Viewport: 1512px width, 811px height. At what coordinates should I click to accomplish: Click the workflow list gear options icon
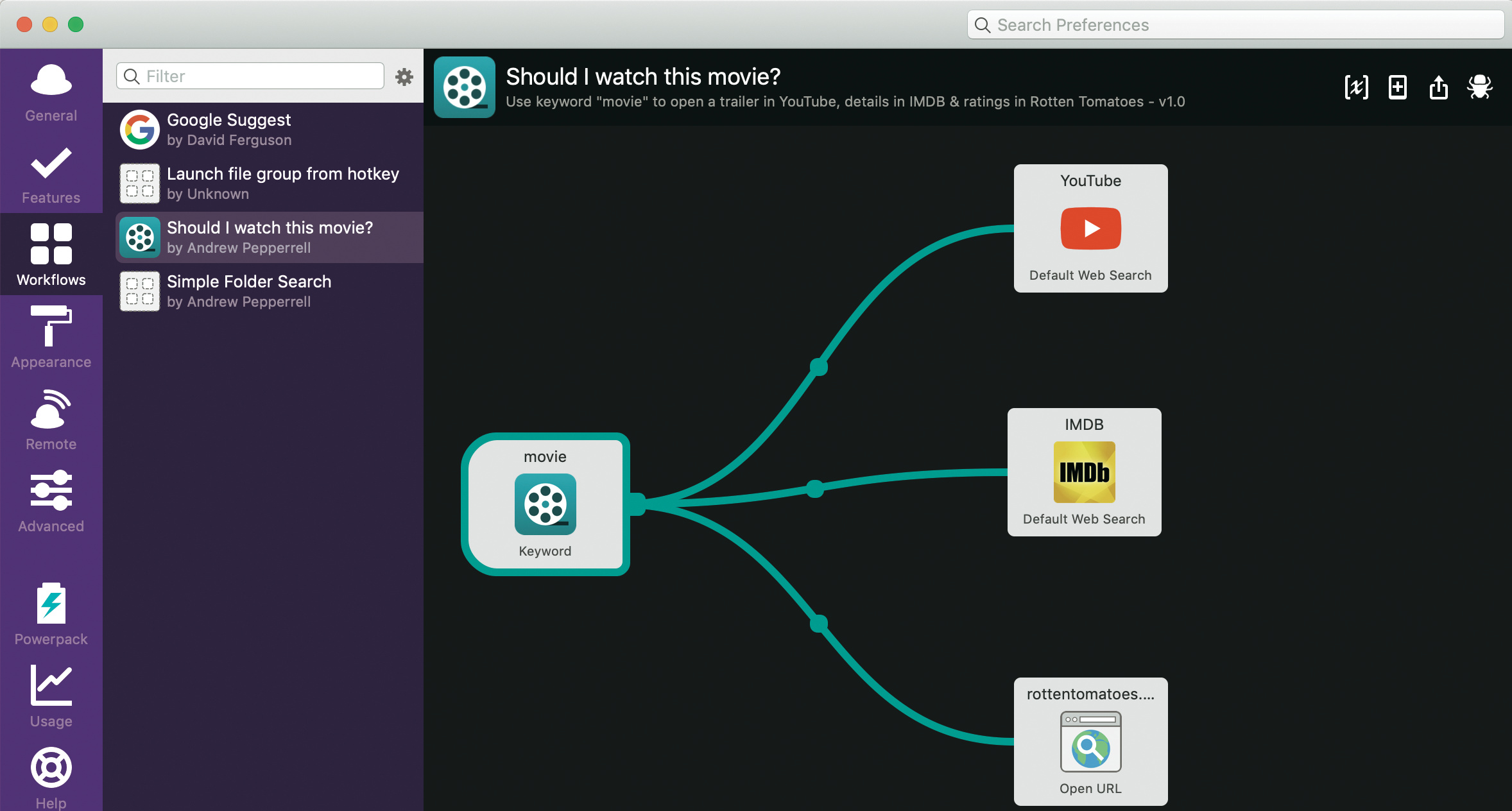coord(404,77)
